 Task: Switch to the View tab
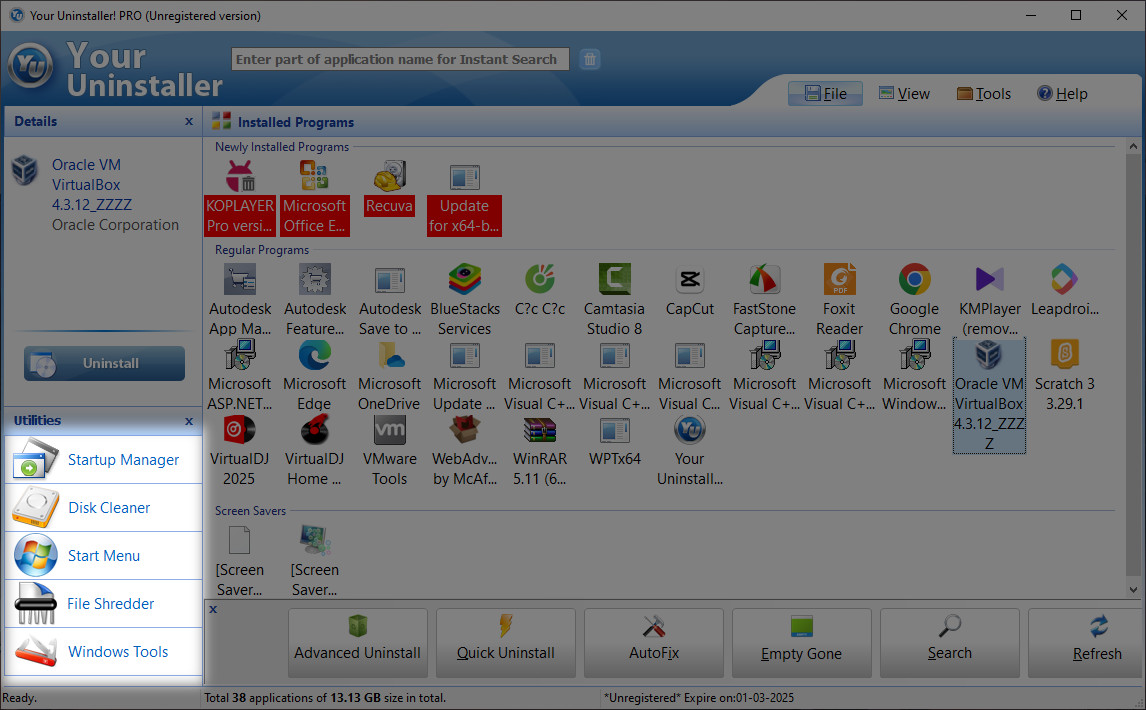[904, 93]
